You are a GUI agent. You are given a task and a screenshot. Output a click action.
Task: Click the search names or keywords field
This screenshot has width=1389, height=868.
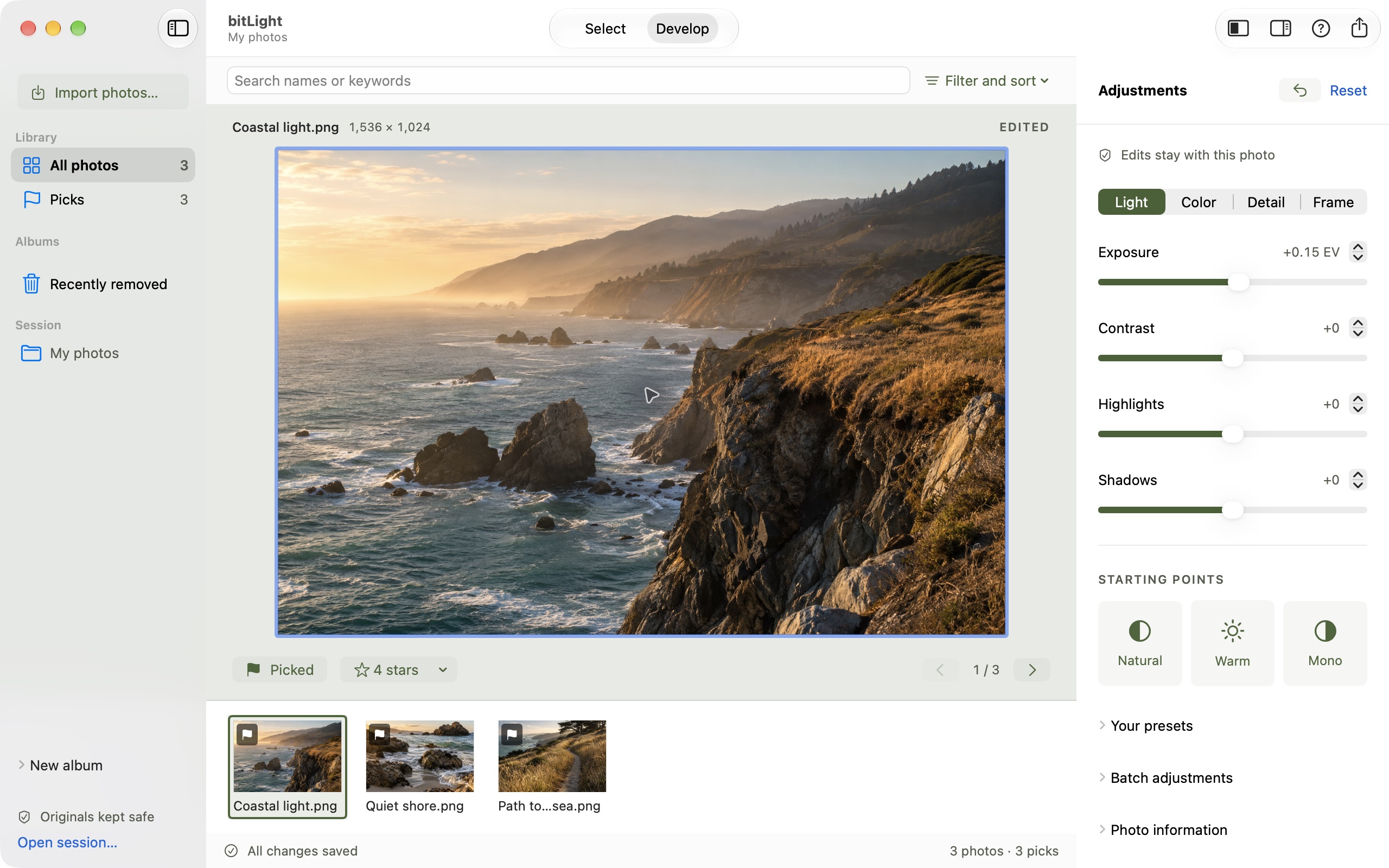coord(568,80)
